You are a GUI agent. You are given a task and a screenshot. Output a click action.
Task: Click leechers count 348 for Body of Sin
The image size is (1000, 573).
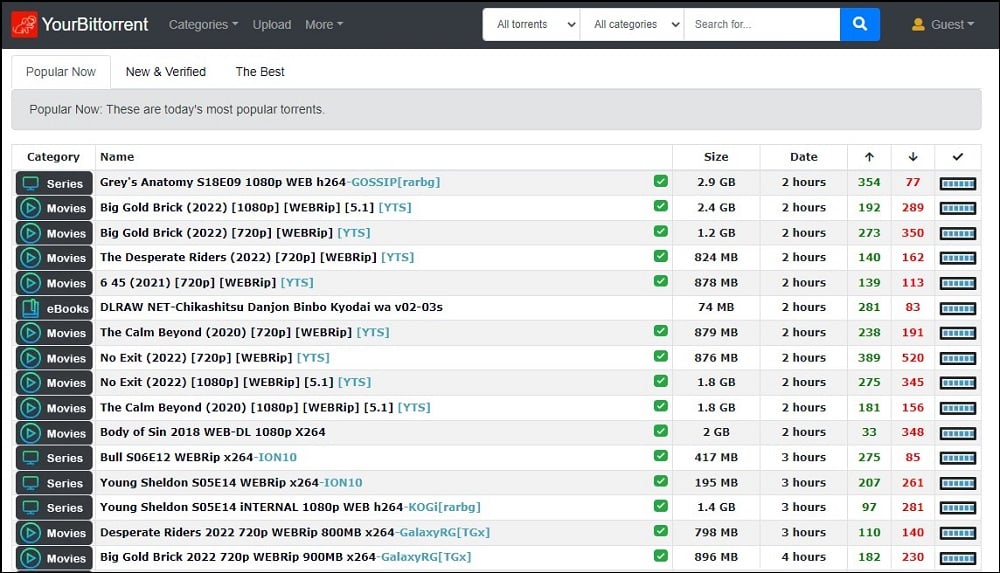[913, 433]
